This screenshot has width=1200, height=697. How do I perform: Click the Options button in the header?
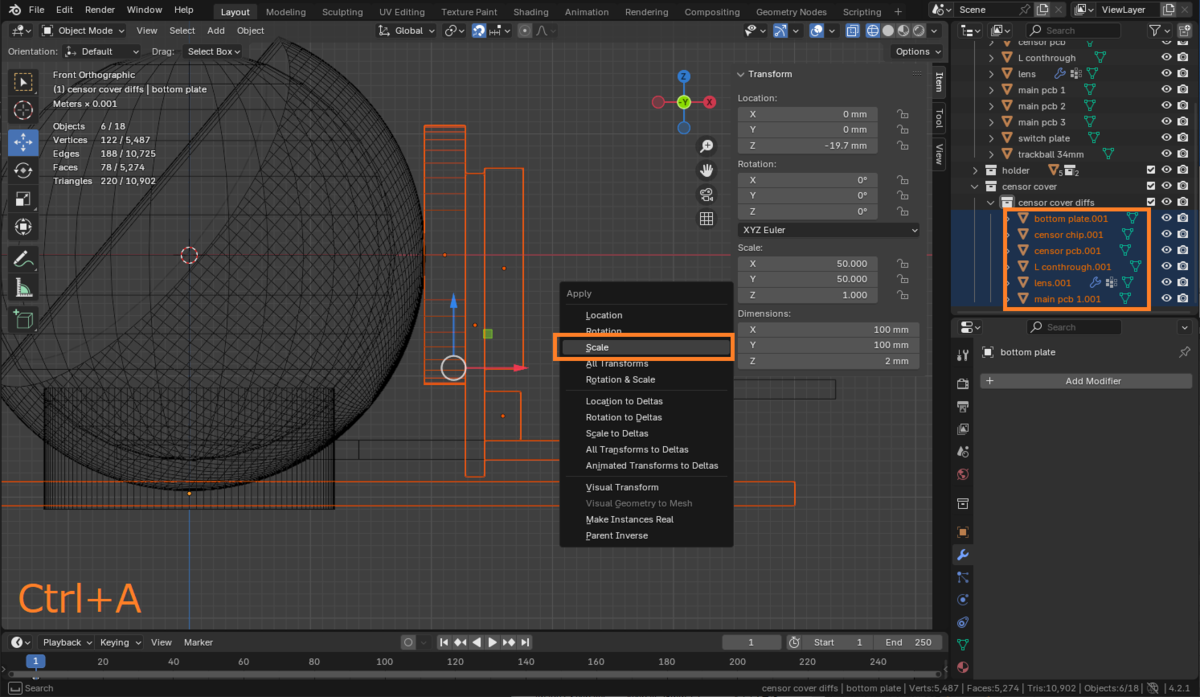click(916, 52)
